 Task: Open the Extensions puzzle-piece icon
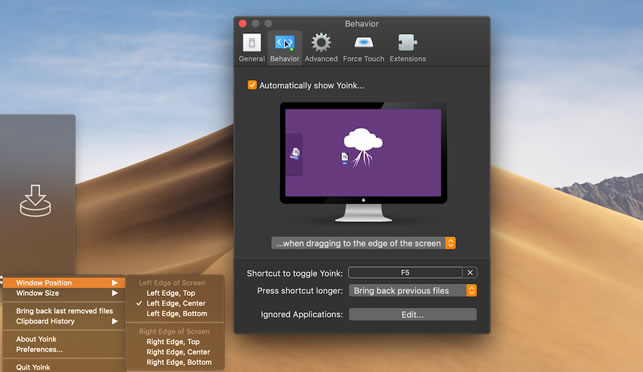[408, 43]
